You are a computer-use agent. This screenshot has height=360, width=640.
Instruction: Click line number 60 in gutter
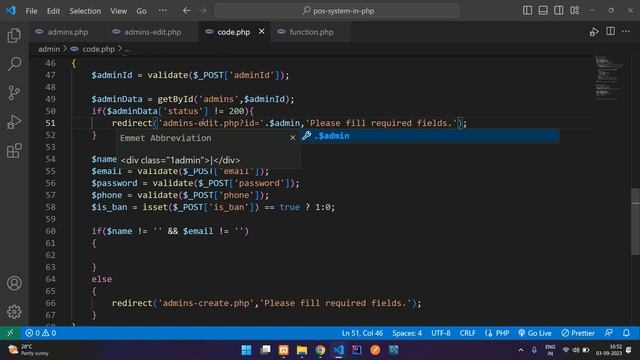point(50,231)
